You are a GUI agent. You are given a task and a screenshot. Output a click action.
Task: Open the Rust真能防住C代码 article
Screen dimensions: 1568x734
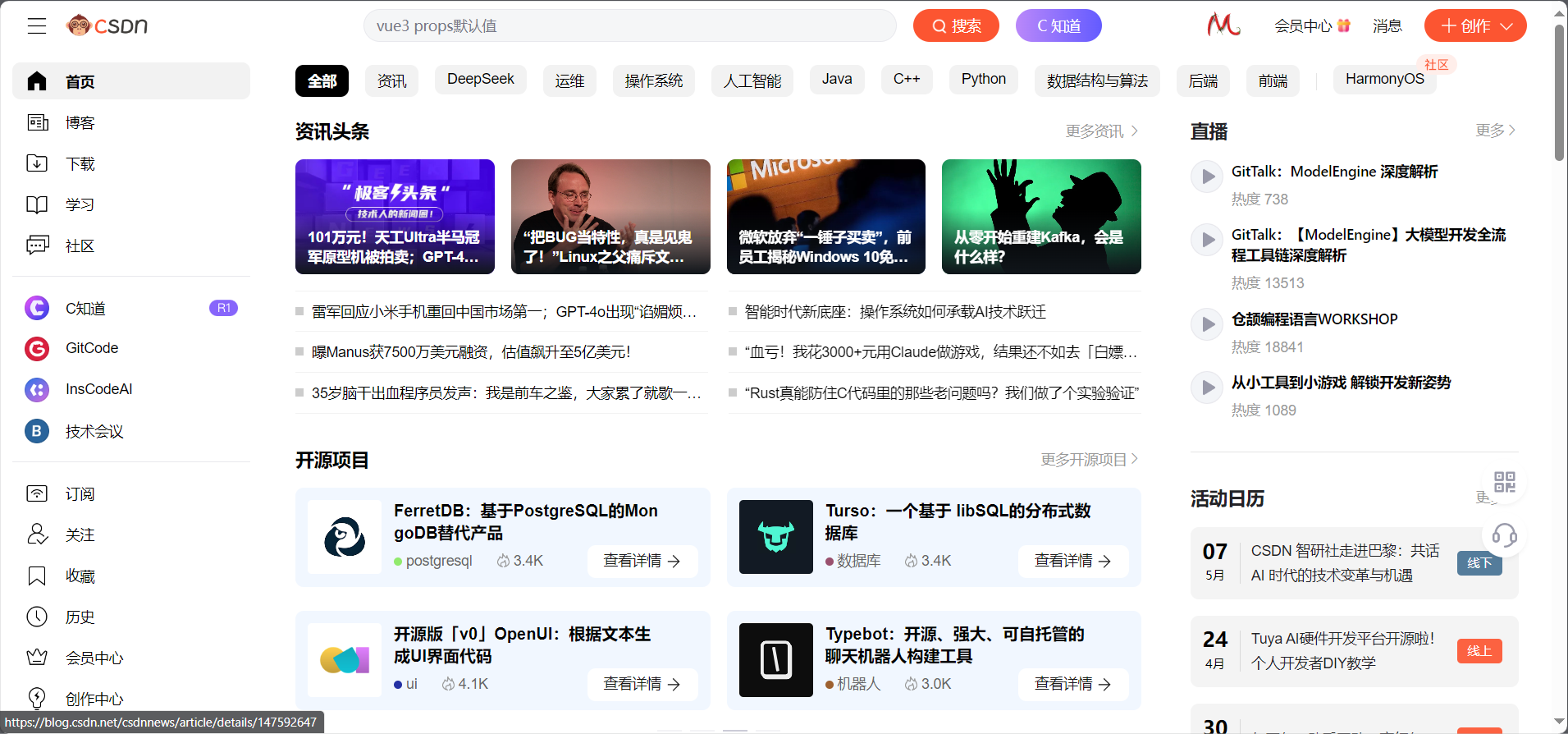942,393
